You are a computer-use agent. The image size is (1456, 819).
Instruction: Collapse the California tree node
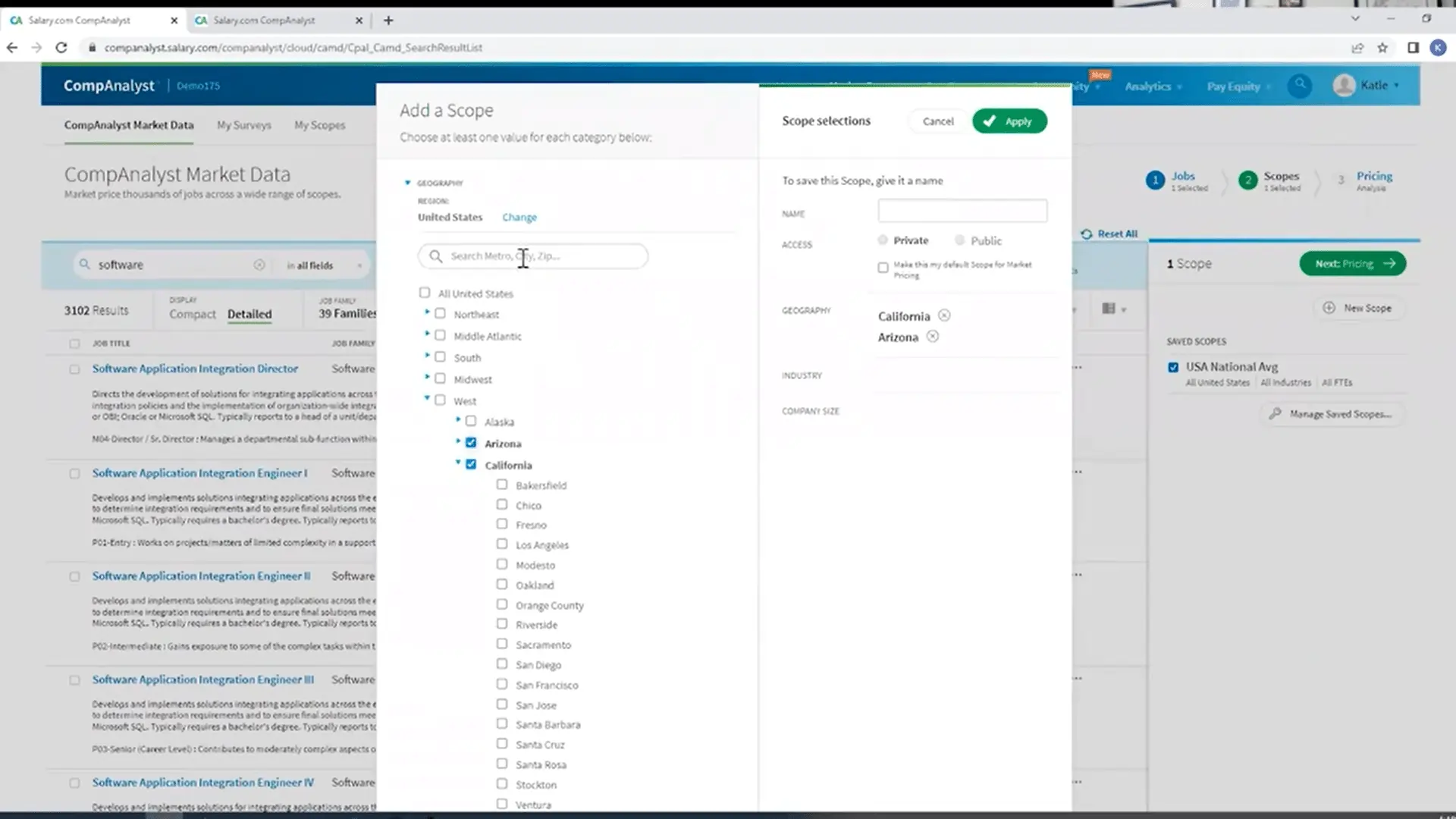pyautogui.click(x=458, y=463)
